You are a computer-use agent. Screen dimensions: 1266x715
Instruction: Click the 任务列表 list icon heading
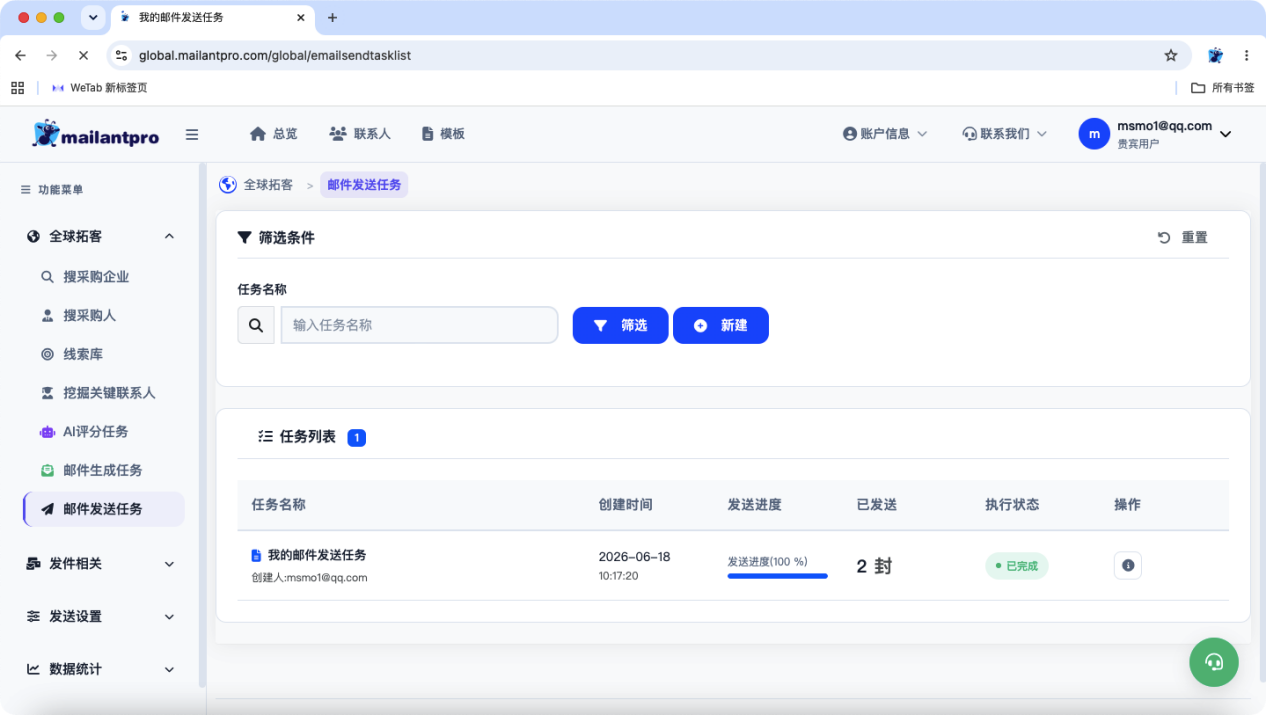pyautogui.click(x=297, y=437)
